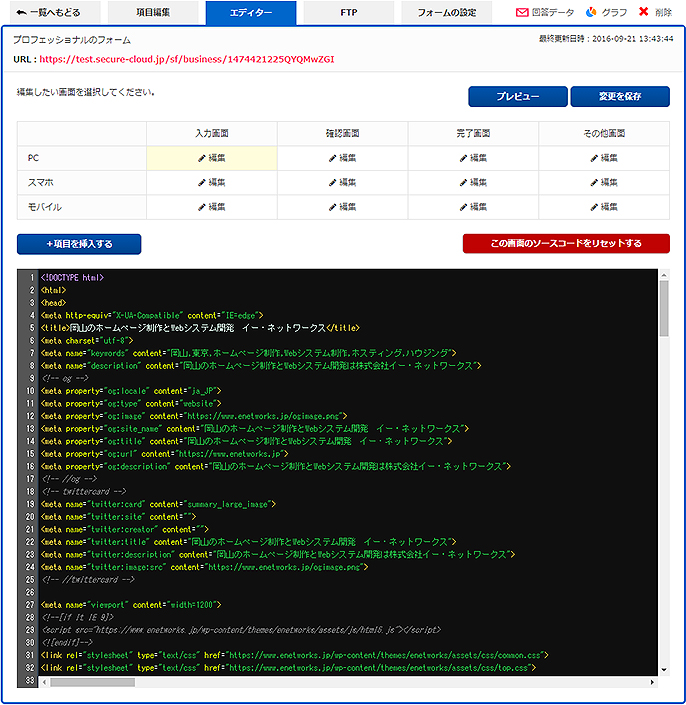Click the scroll-left arrow of the code editor

[44, 683]
